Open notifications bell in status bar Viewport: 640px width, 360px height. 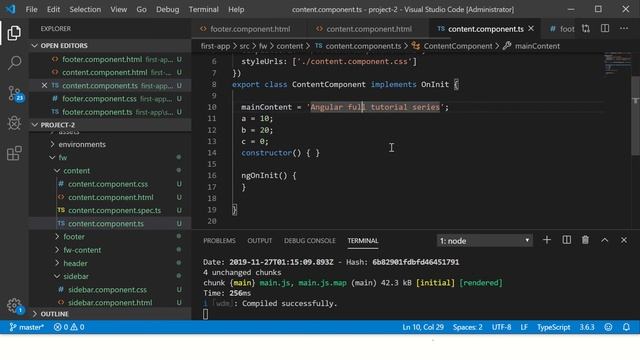(x=626, y=327)
